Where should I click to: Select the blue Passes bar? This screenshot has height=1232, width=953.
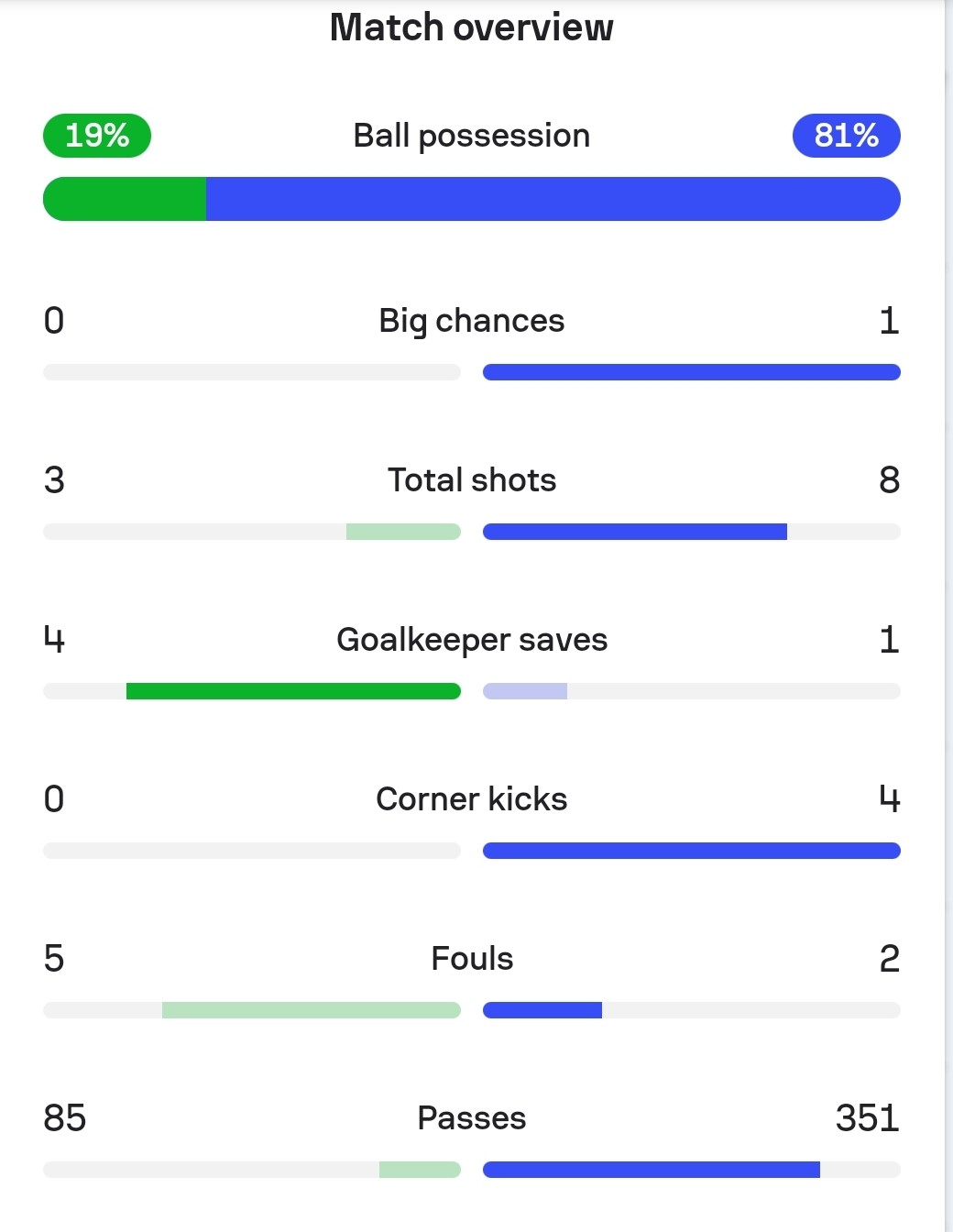point(652,1170)
